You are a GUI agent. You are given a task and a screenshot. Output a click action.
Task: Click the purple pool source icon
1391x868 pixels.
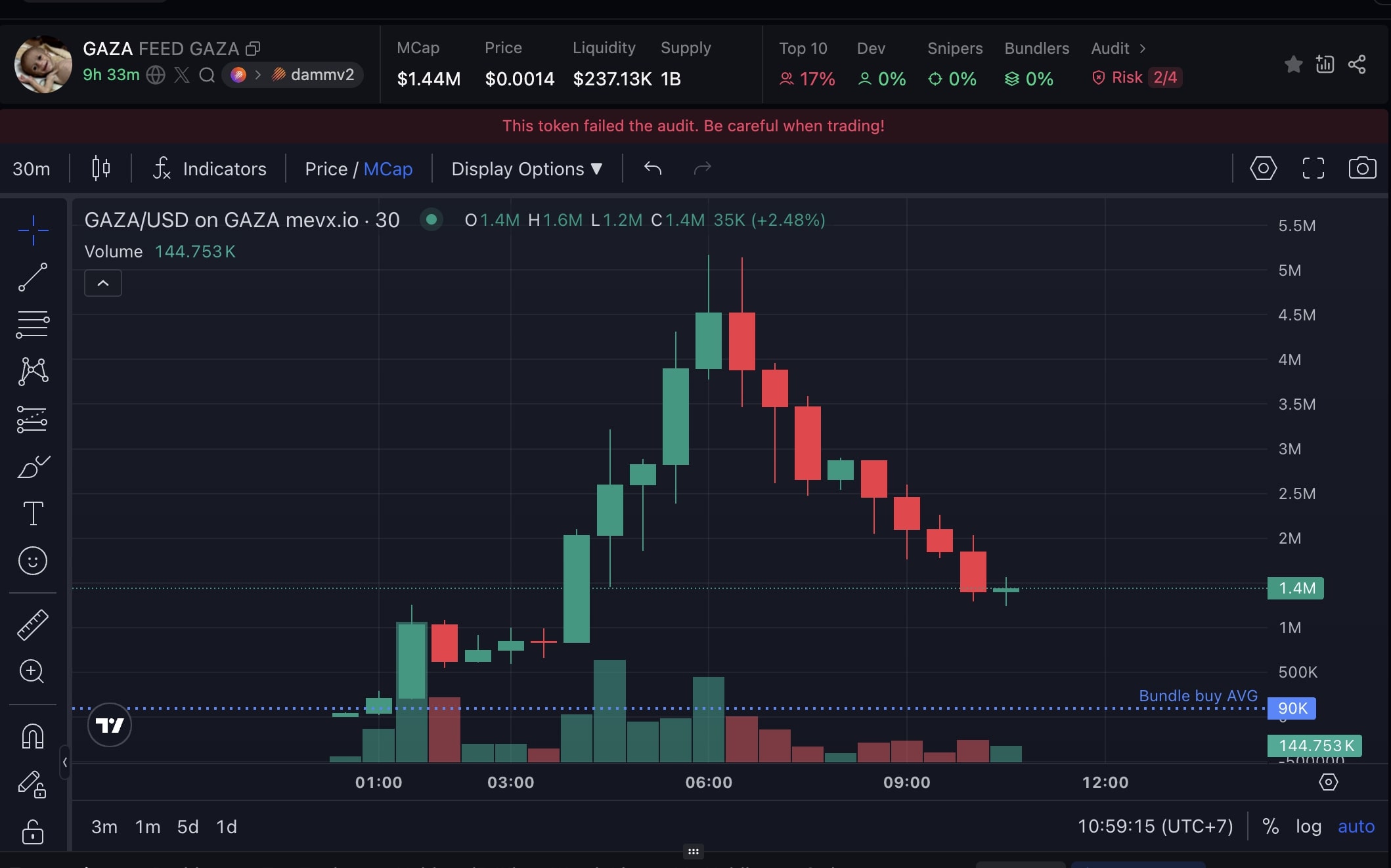[x=238, y=75]
